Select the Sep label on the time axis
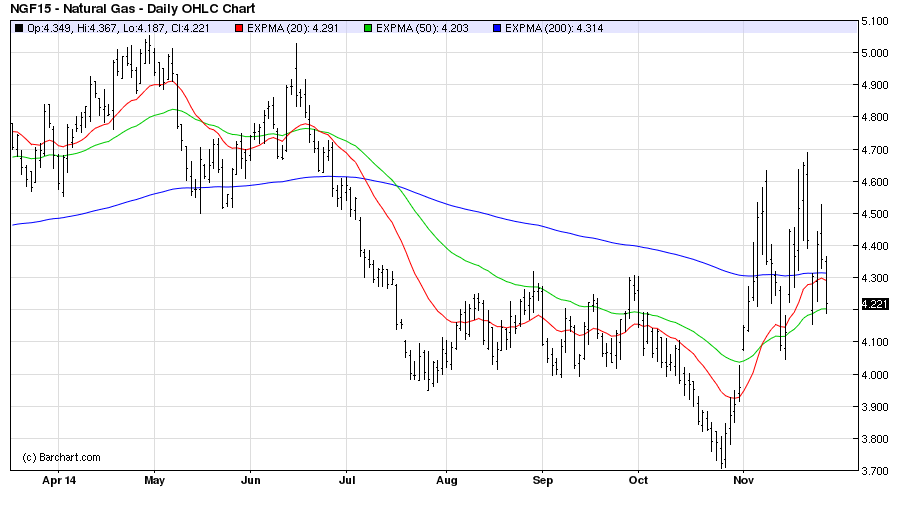The width and height of the screenshot is (900, 511). 541,481
